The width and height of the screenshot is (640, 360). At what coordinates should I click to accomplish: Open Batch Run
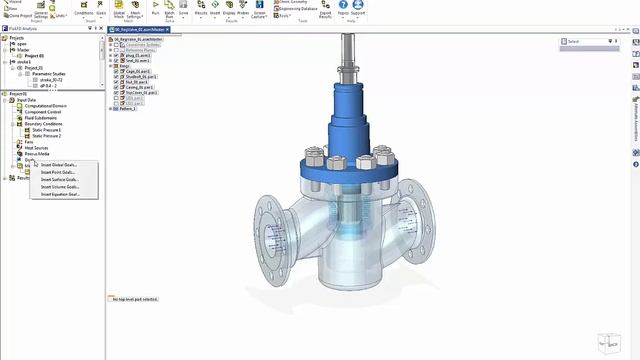169,9
